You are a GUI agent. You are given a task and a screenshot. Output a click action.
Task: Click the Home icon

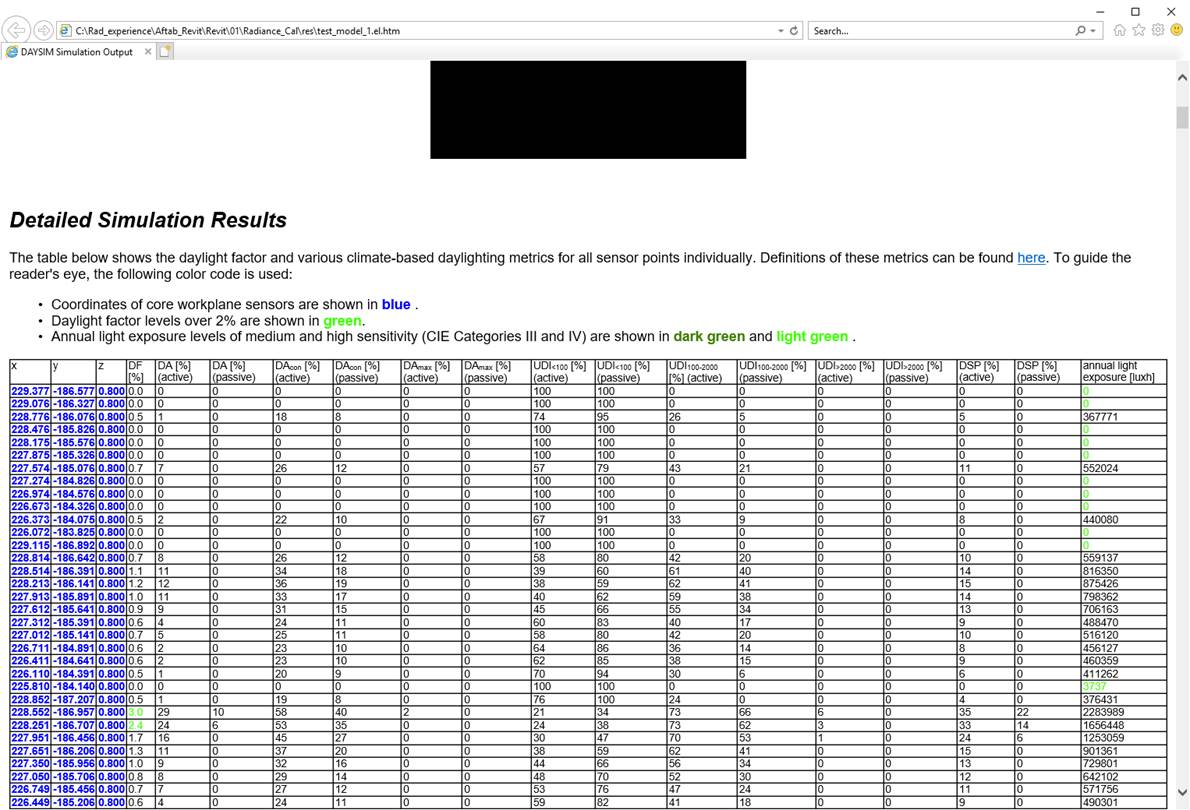(x=1119, y=30)
